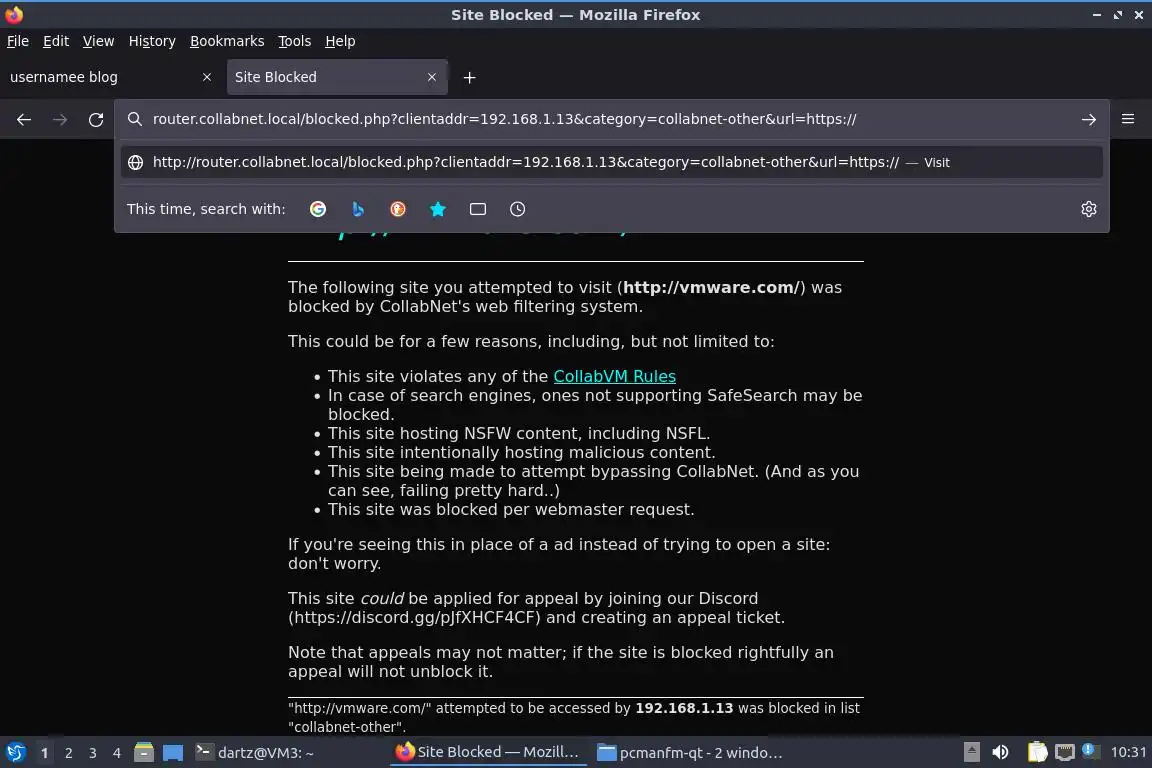
Task: Open a new tab with plus button
Action: (x=469, y=77)
